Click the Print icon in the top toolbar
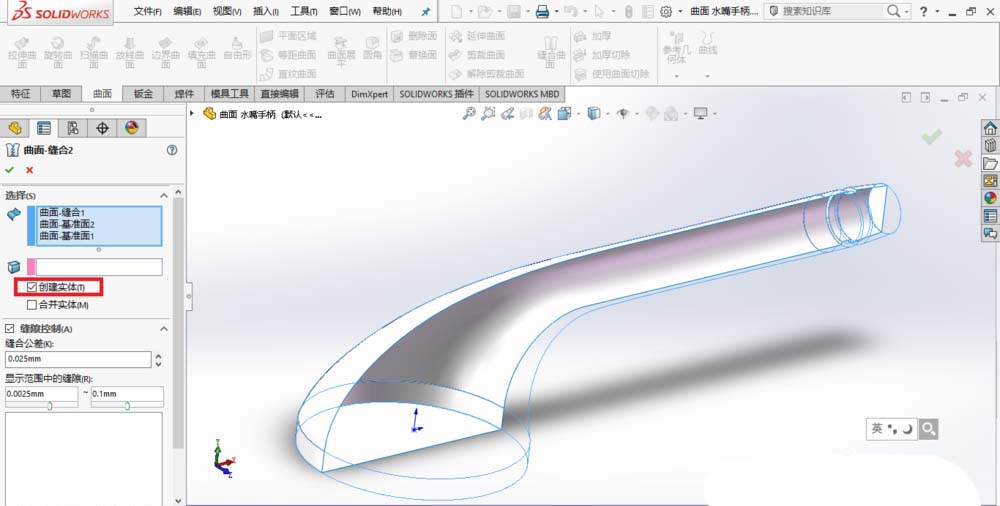This screenshot has height=506, width=1000. pos(542,11)
